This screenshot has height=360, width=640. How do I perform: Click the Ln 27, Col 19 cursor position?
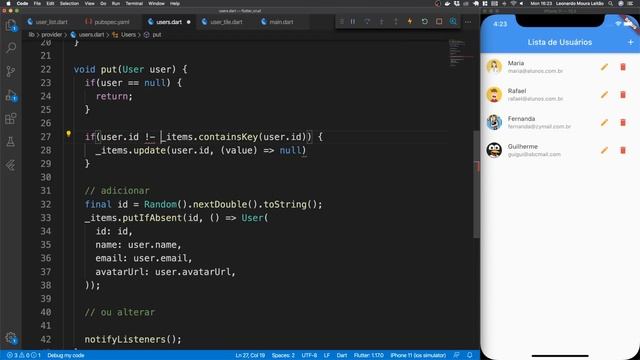pyautogui.click(x=250, y=355)
